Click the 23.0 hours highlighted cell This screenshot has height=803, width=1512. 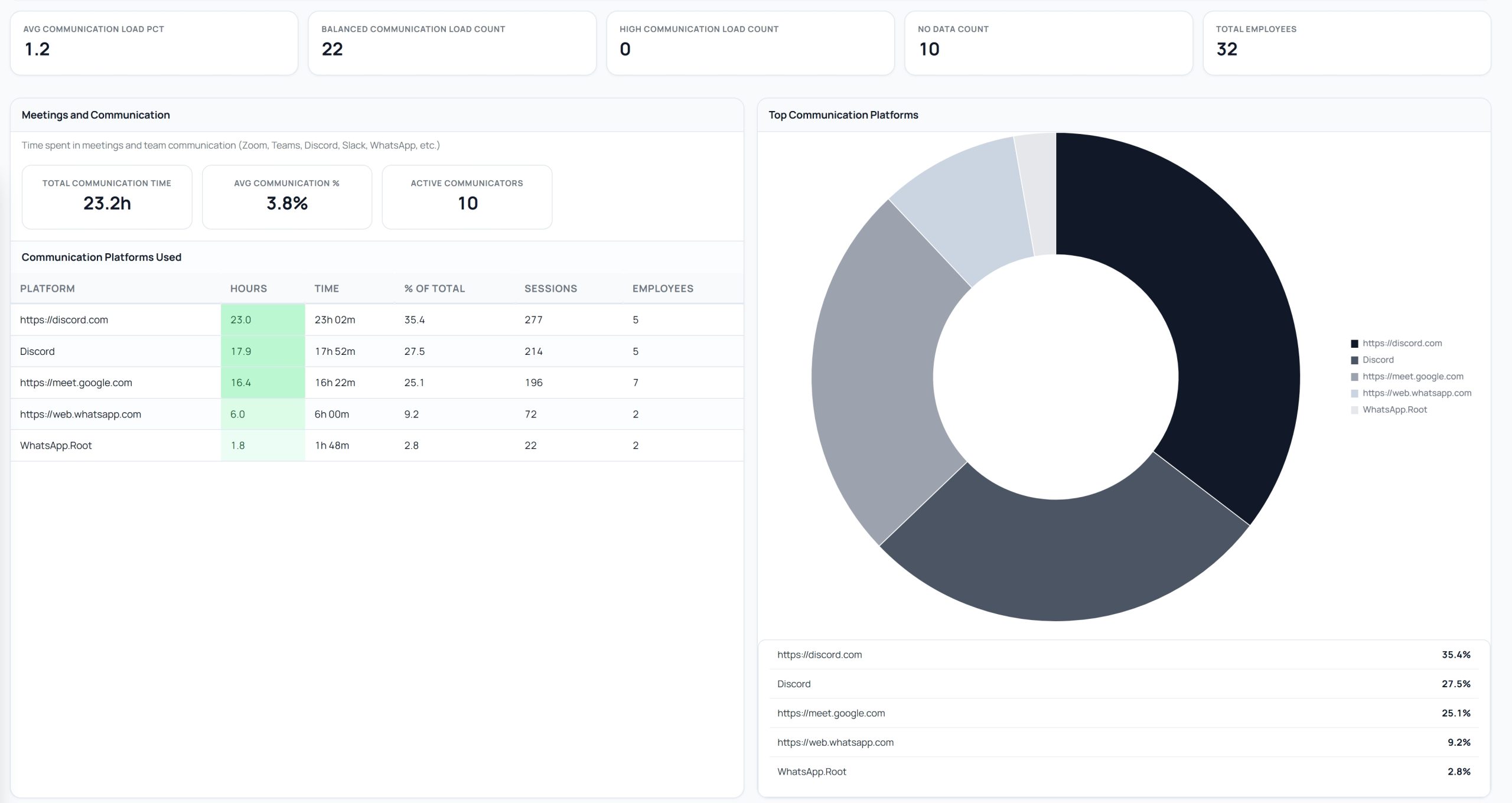point(263,320)
